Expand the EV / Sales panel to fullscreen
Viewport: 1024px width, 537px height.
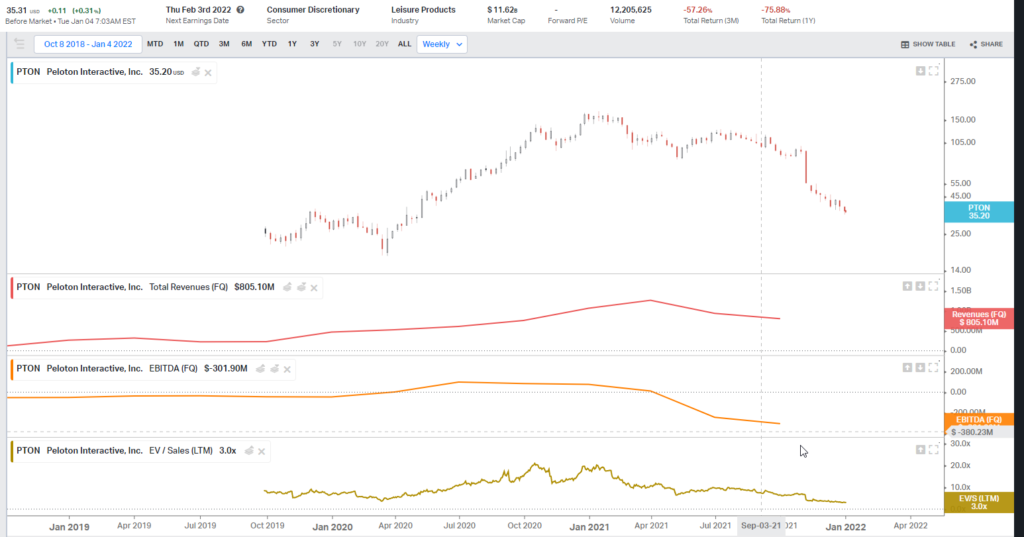934,449
